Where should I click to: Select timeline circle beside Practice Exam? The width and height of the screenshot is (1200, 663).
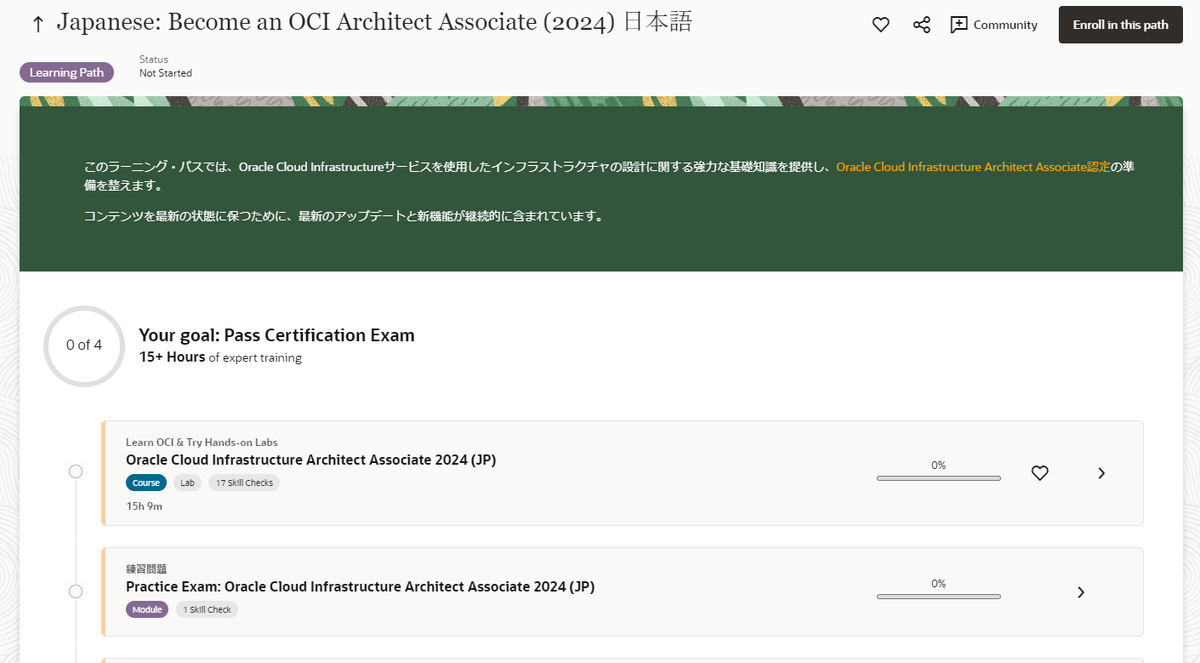[x=76, y=592]
